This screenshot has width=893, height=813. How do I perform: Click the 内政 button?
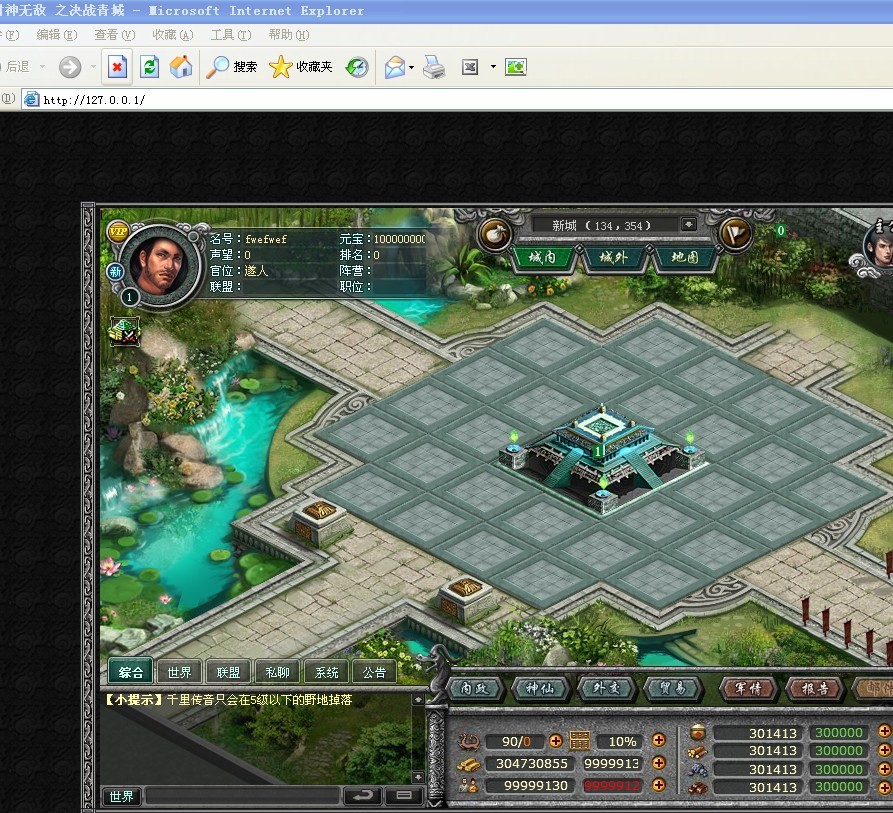pos(474,689)
